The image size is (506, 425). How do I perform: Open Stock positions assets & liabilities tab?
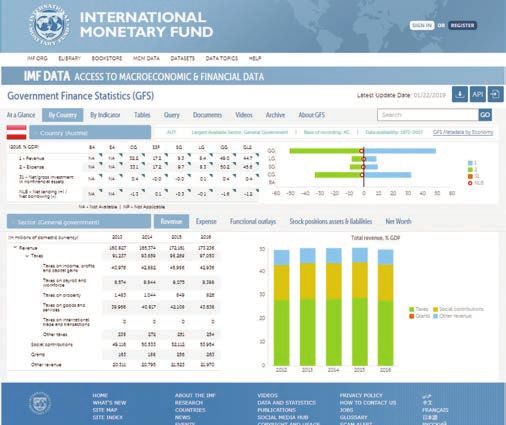tap(331, 221)
